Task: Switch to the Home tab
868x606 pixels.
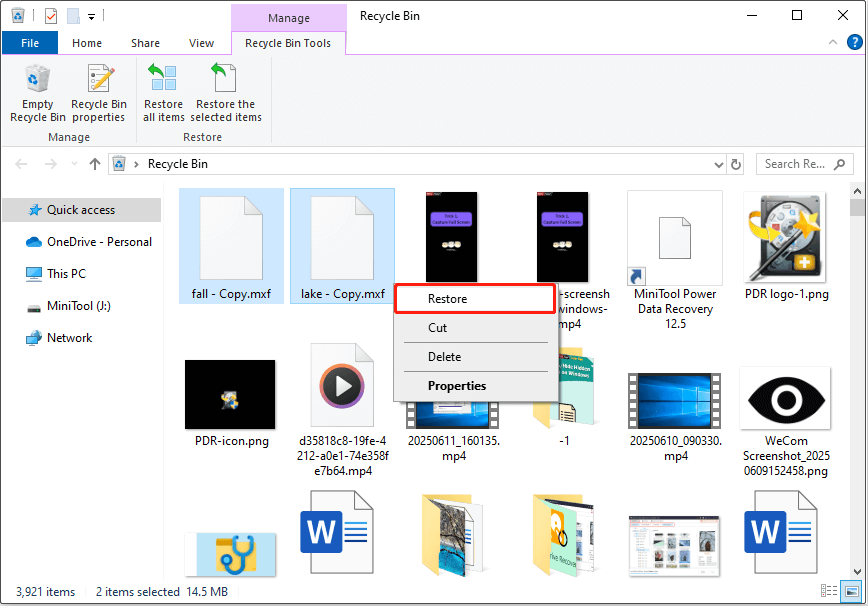Action: pos(87,43)
